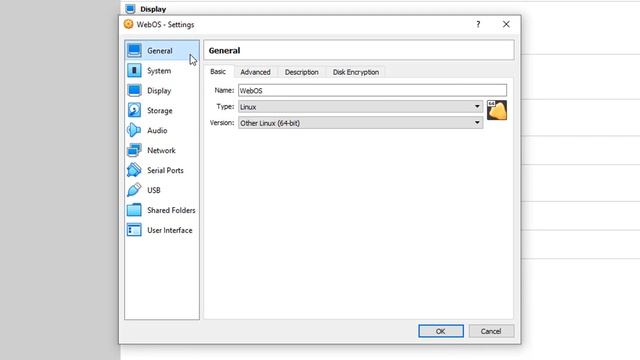Image resolution: width=640 pixels, height=360 pixels.
Task: Click the Audio speaker icon
Action: coord(134,130)
